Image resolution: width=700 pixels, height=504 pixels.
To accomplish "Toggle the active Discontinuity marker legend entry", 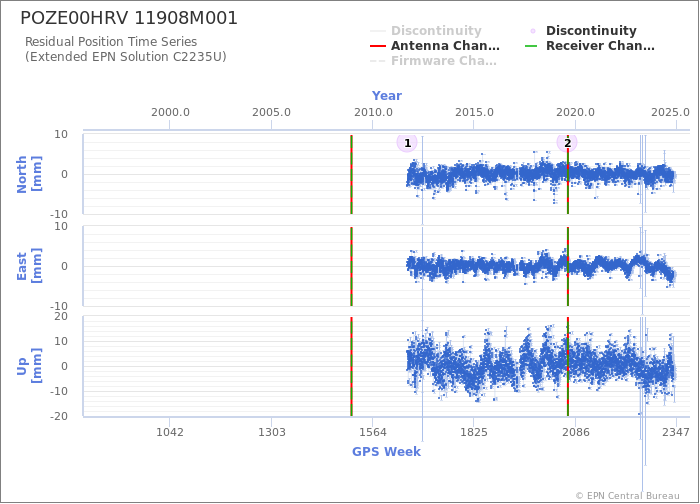I will coord(581,31).
